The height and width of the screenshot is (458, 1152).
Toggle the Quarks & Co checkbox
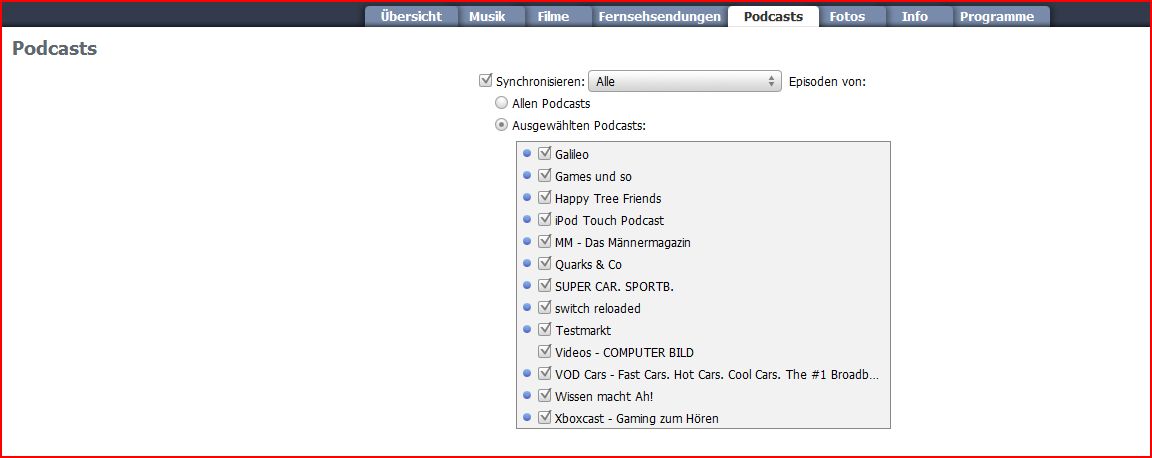(x=544, y=264)
